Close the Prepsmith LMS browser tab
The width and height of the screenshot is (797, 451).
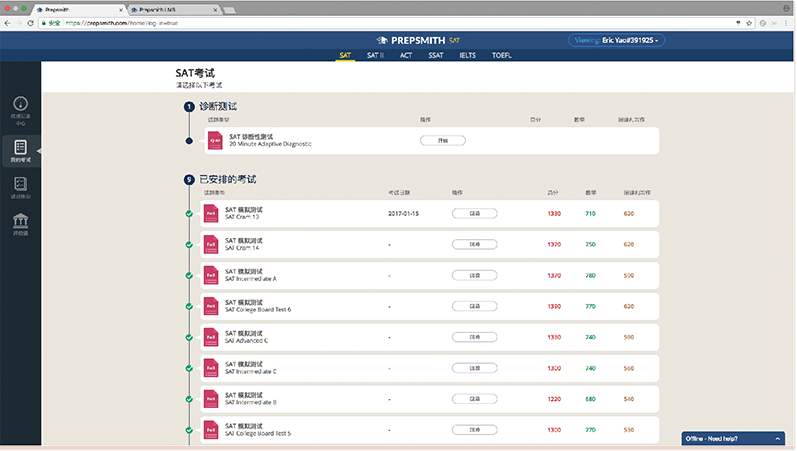coord(215,10)
